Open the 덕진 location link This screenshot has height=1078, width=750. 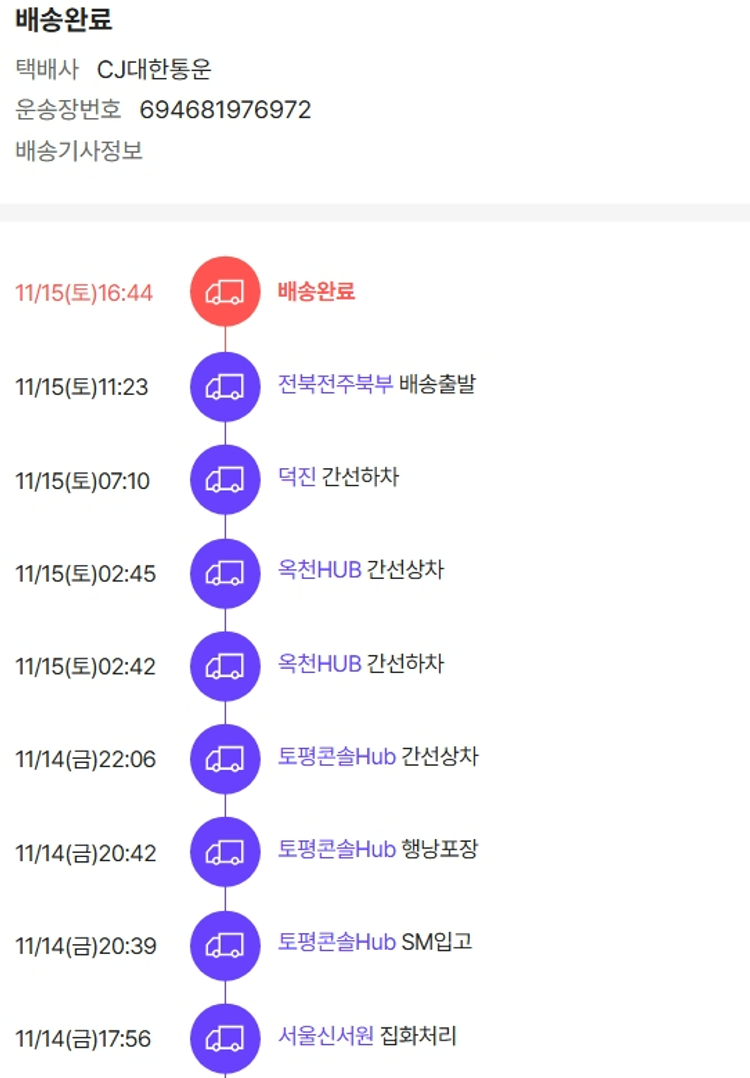[296, 477]
